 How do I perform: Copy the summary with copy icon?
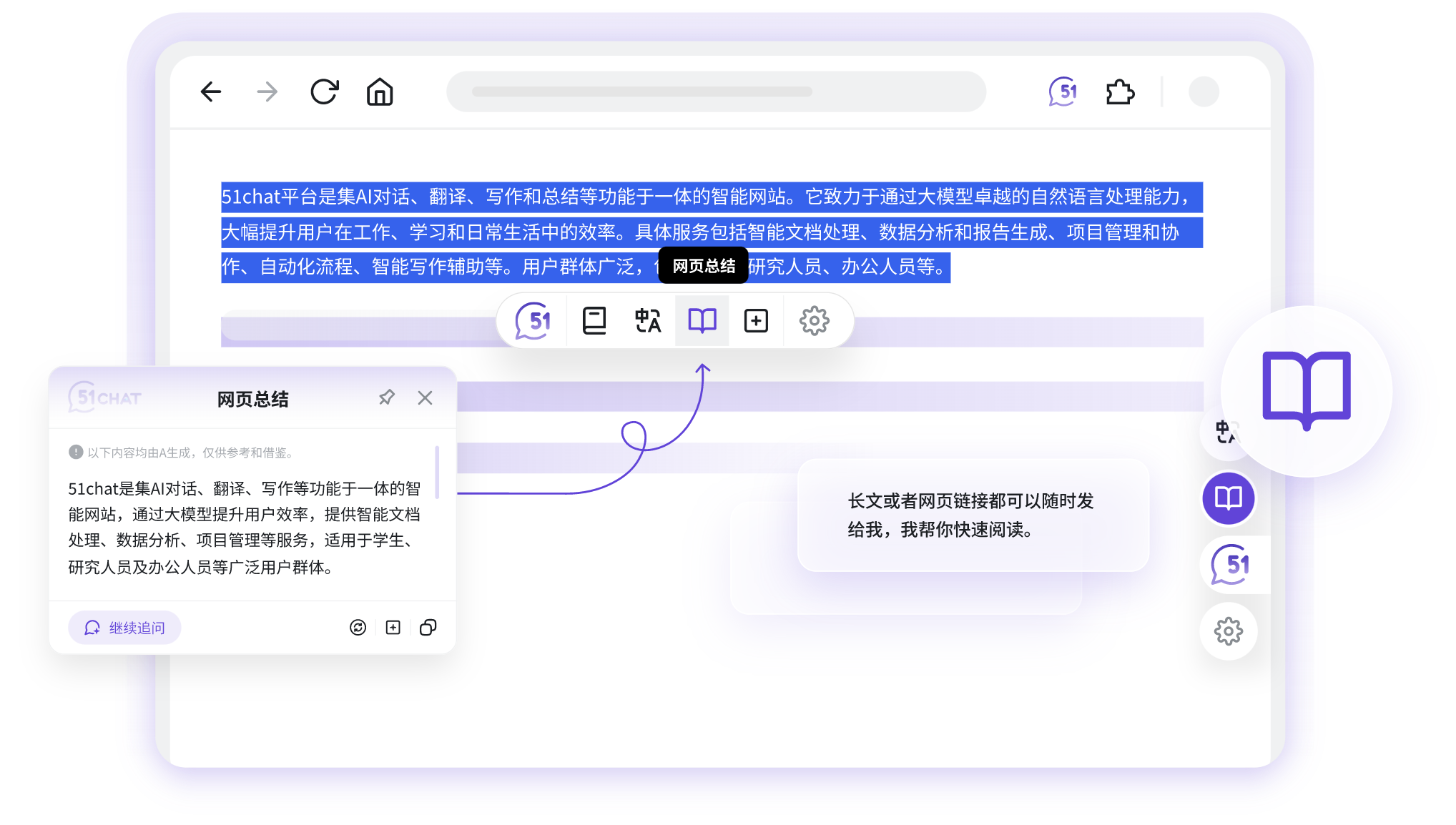428,628
